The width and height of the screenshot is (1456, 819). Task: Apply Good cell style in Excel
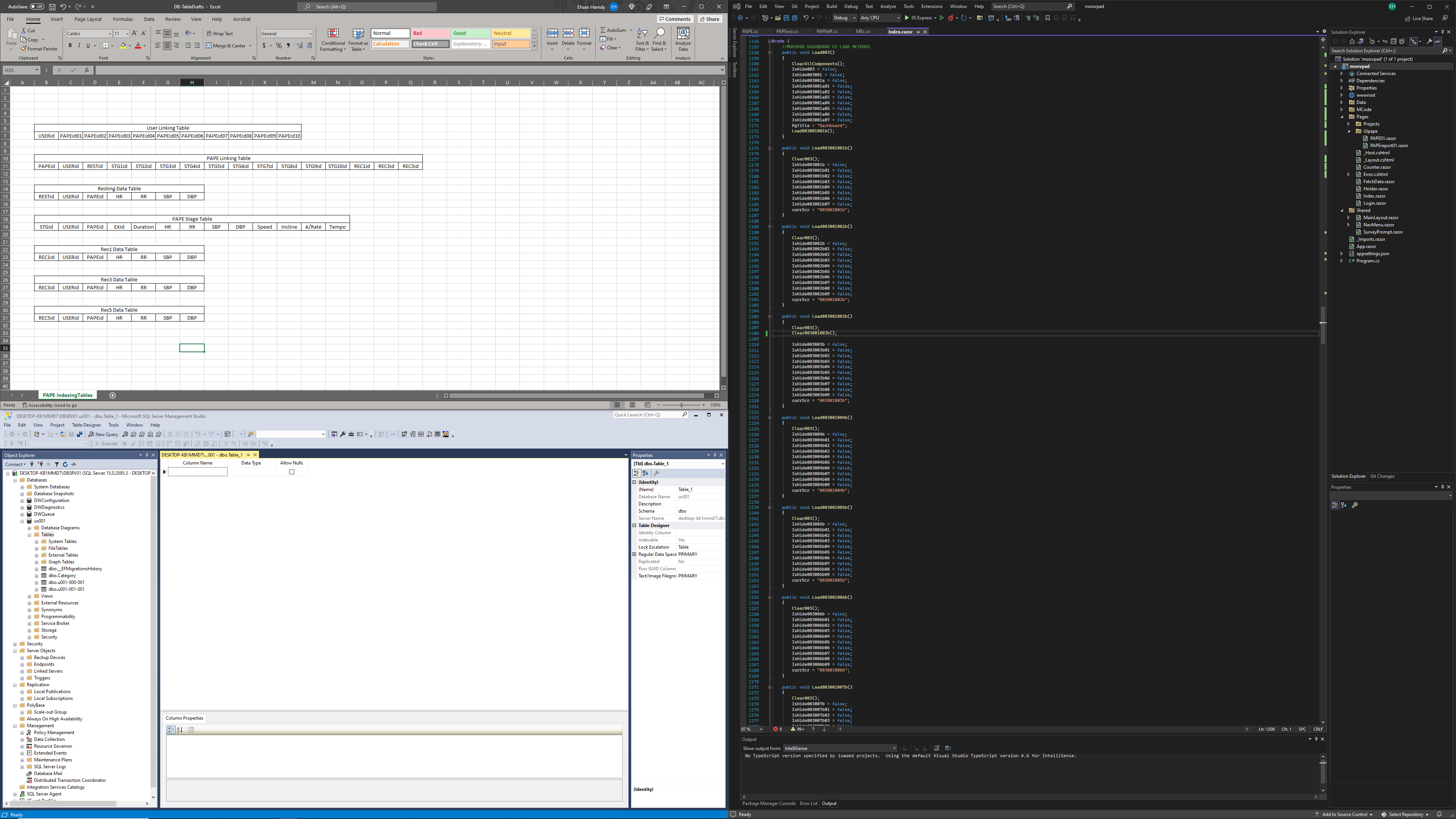pyautogui.click(x=470, y=33)
